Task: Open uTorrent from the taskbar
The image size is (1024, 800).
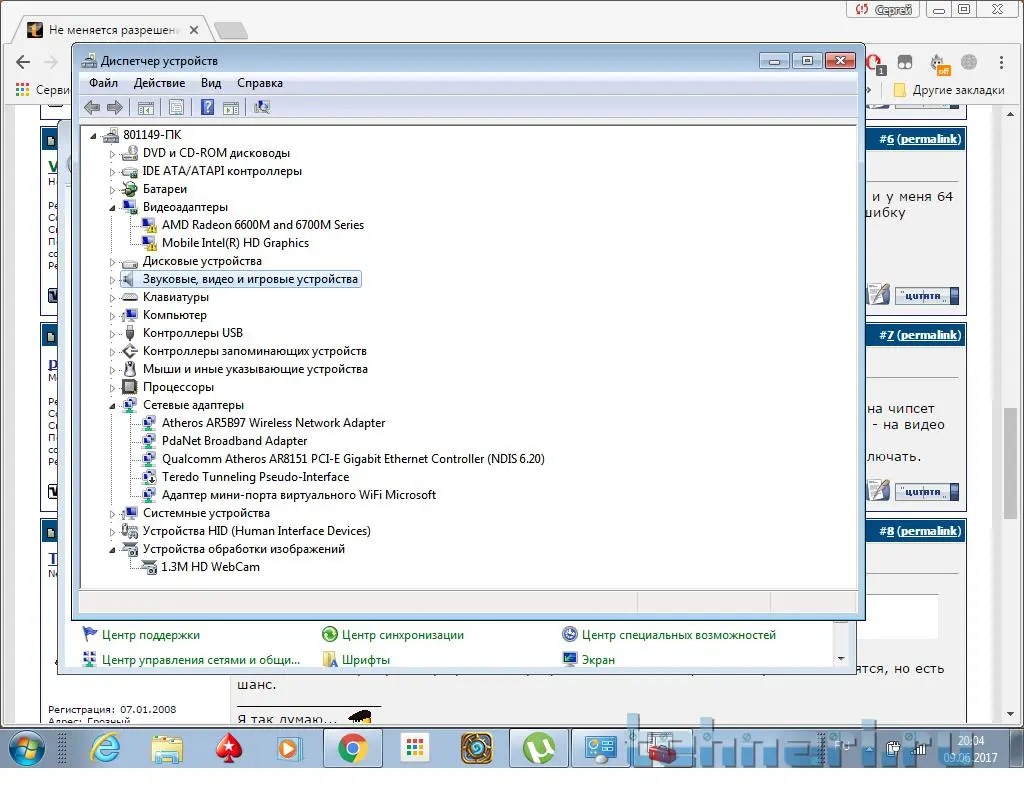Action: coord(539,748)
